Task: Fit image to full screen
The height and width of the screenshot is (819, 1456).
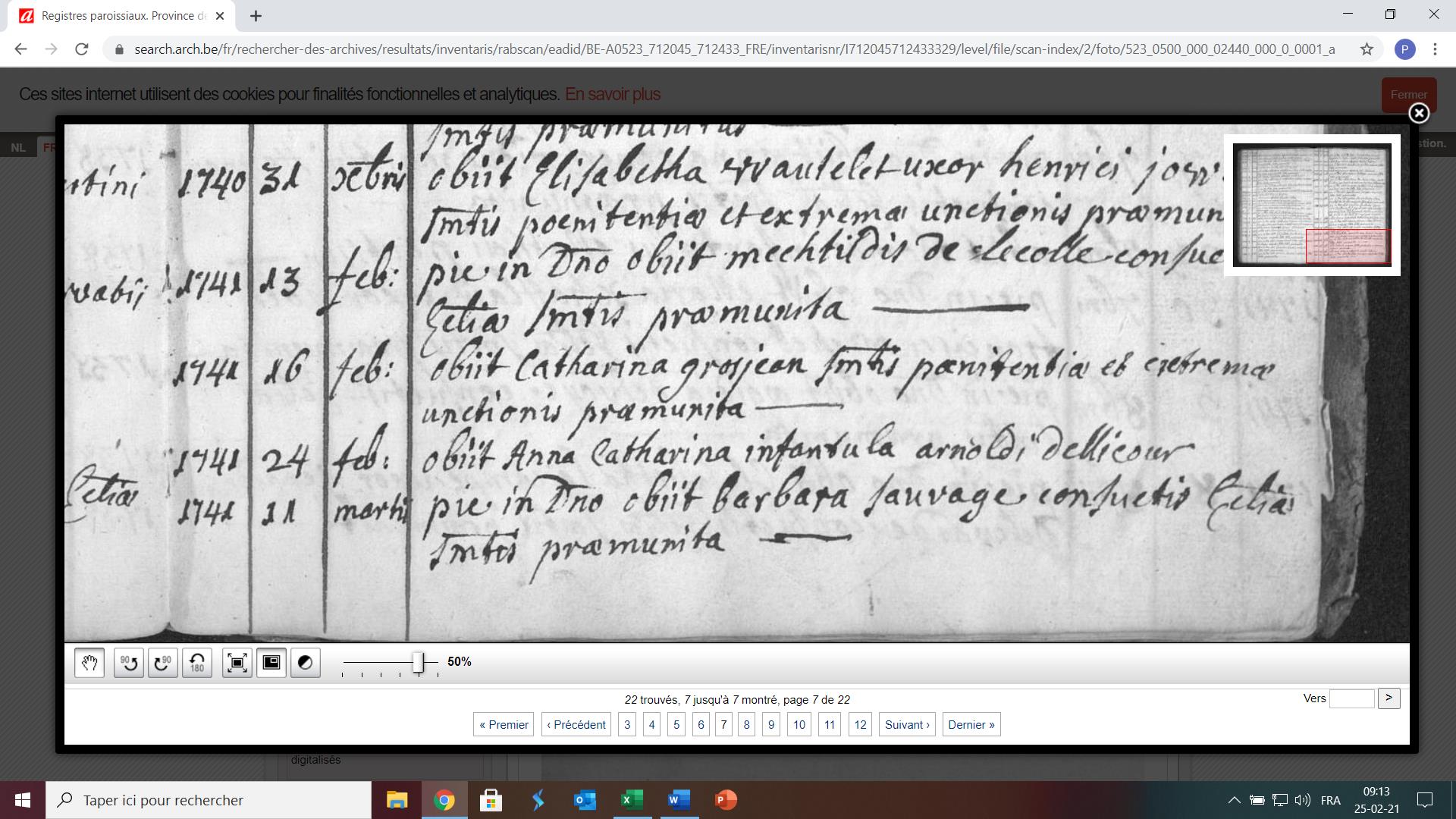Action: pos(237,663)
